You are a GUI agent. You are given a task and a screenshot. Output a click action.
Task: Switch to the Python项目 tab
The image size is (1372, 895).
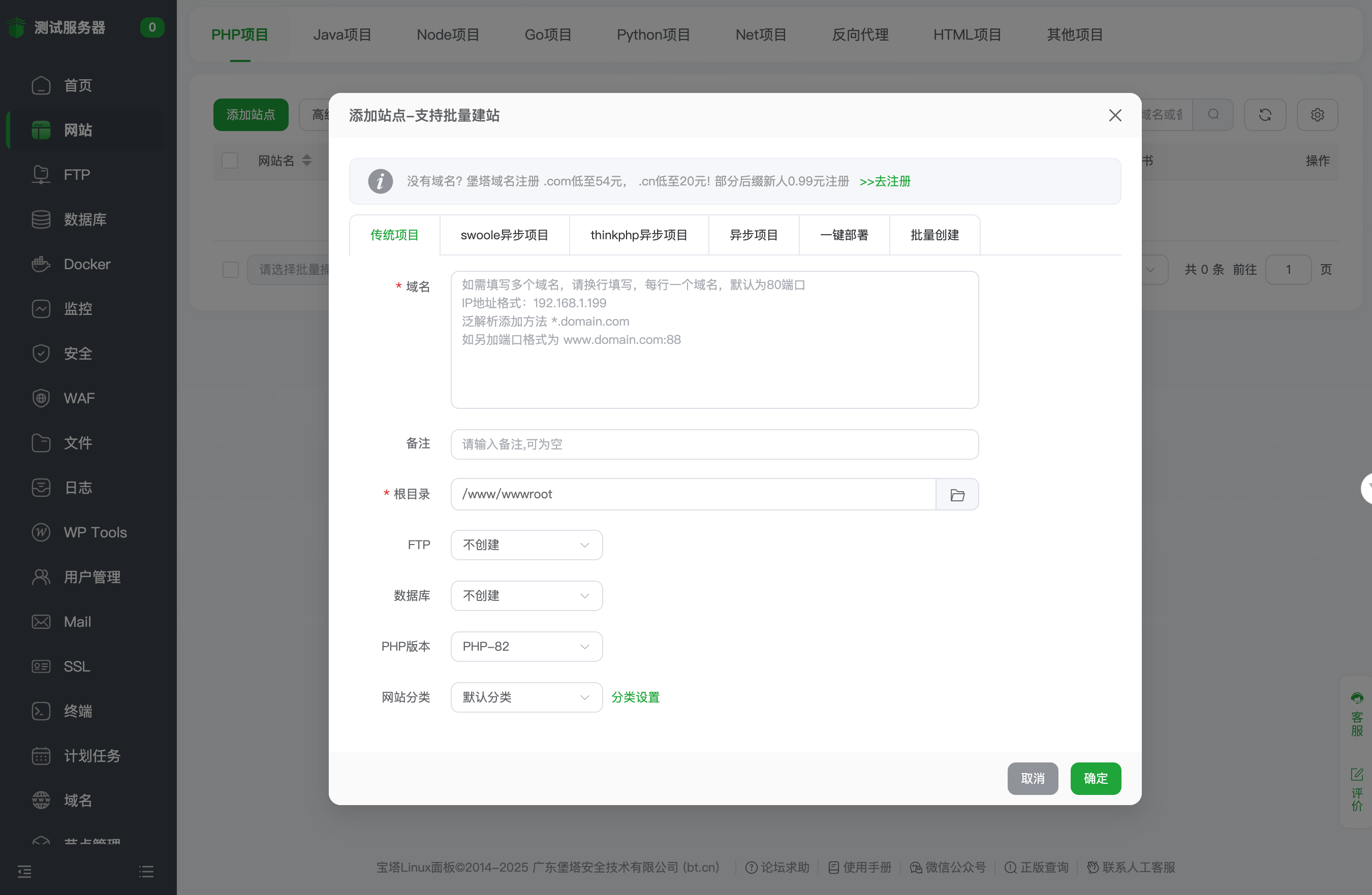pos(652,35)
